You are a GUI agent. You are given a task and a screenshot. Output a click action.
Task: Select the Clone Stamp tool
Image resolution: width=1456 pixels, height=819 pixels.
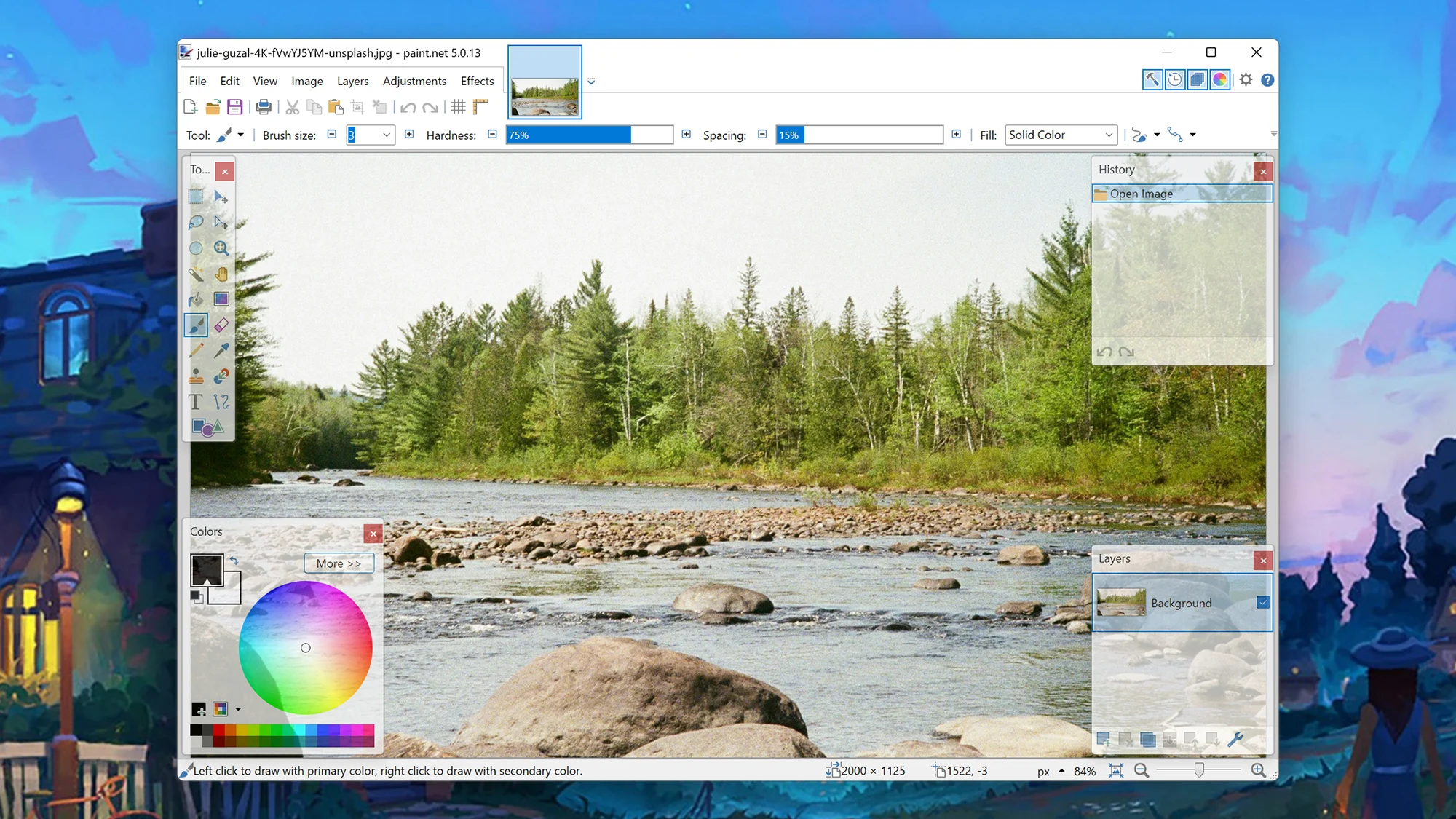tap(196, 377)
